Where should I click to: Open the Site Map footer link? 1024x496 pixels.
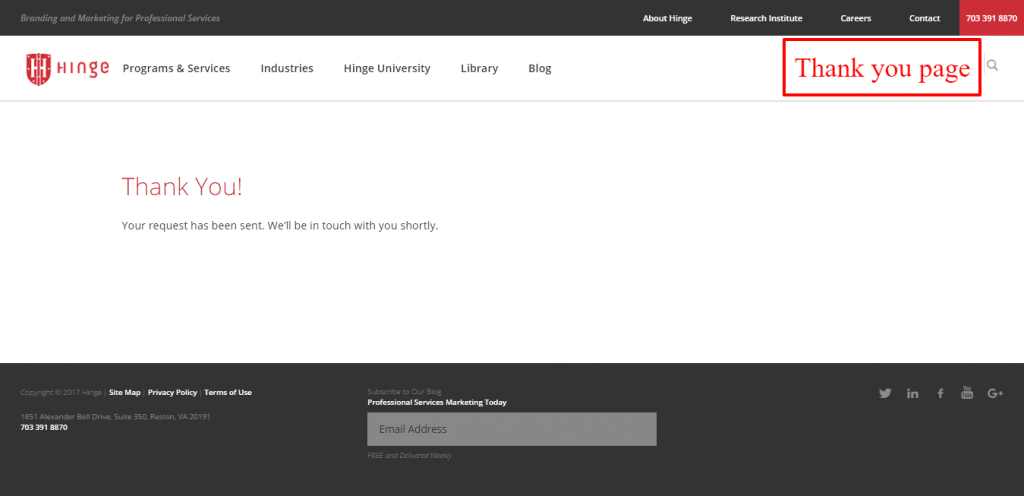(125, 392)
